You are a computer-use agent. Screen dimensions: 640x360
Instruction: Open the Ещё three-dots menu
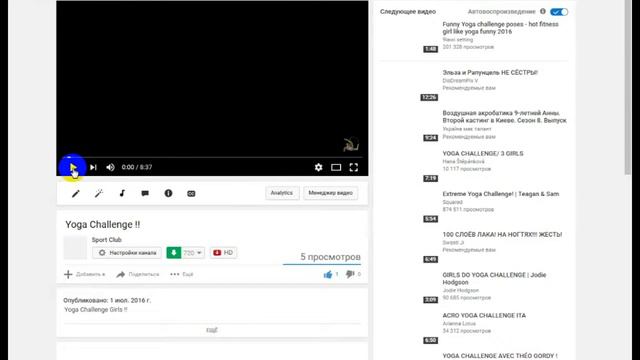(x=182, y=274)
